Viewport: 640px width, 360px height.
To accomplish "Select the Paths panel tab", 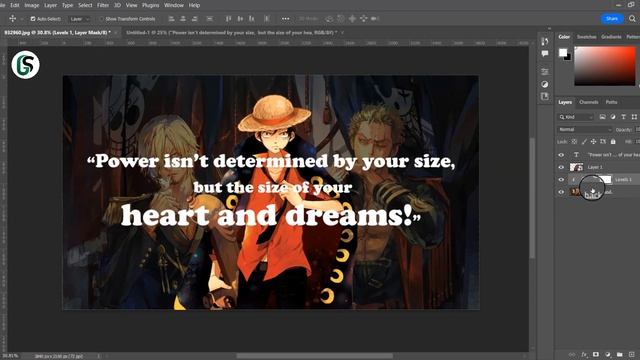I will (611, 102).
